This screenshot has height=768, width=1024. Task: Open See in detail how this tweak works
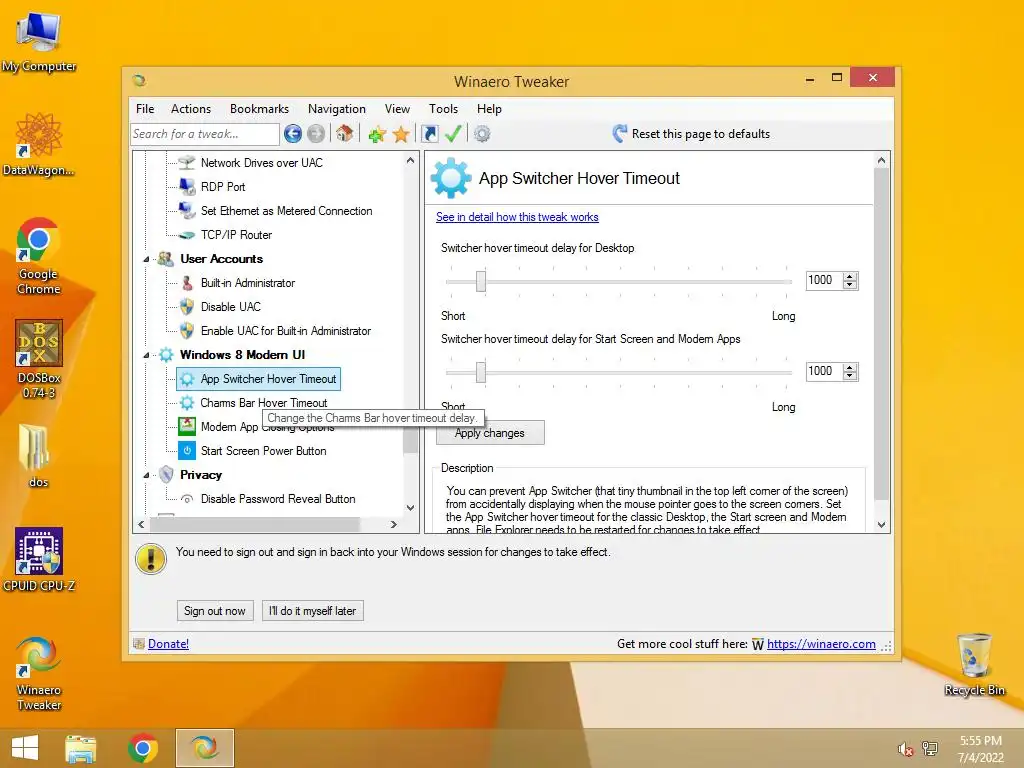coord(517,217)
